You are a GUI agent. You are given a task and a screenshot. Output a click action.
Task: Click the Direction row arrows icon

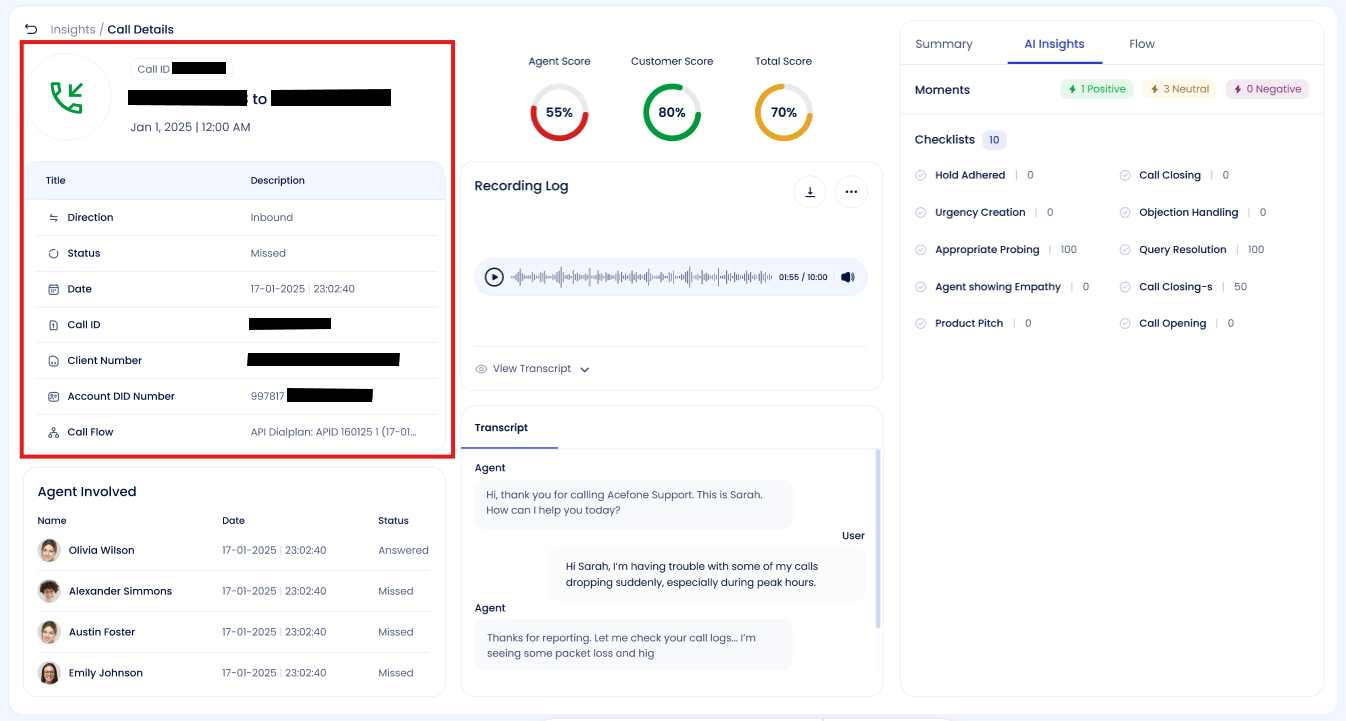[54, 217]
